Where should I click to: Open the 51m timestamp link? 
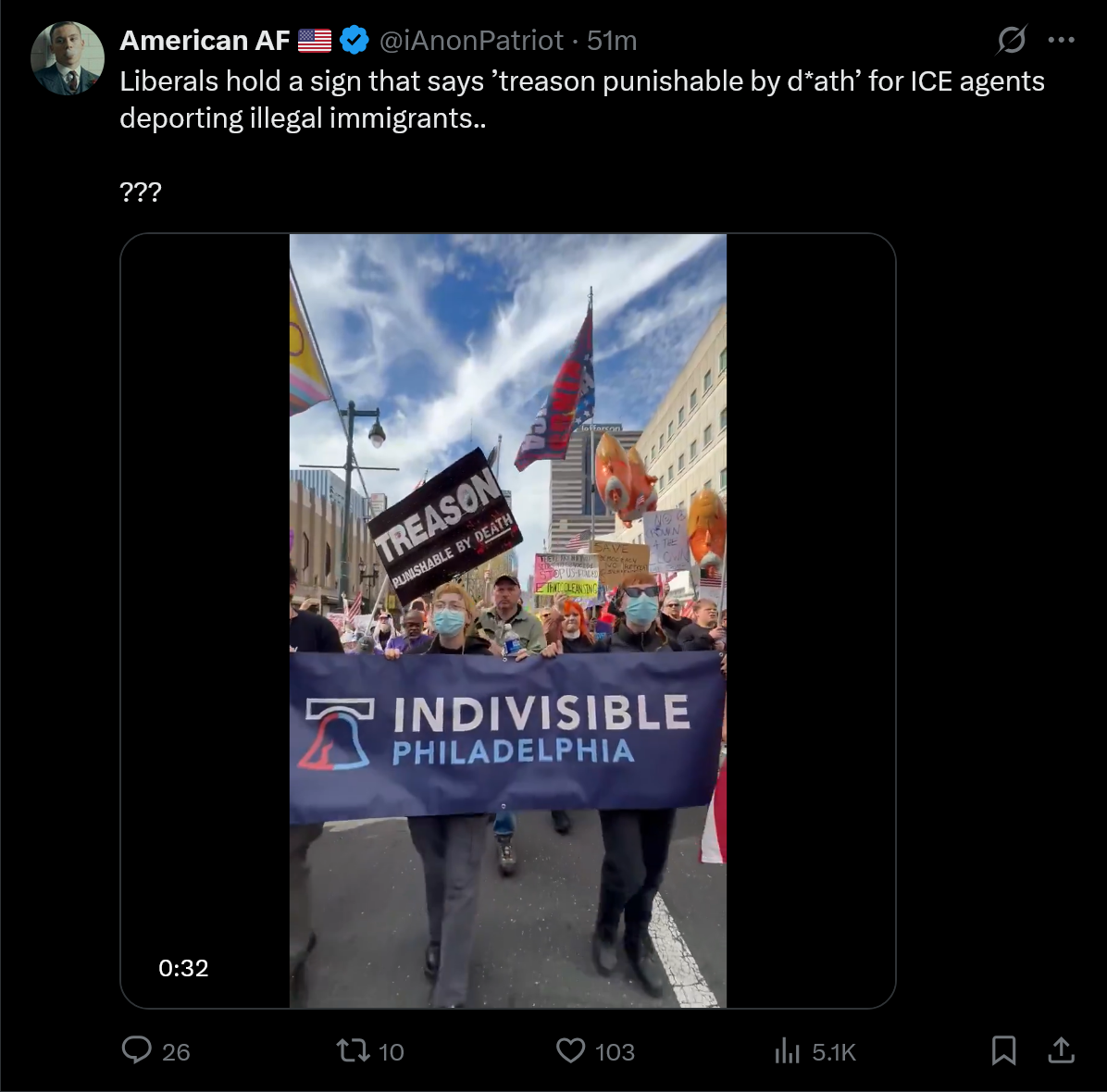(612, 40)
